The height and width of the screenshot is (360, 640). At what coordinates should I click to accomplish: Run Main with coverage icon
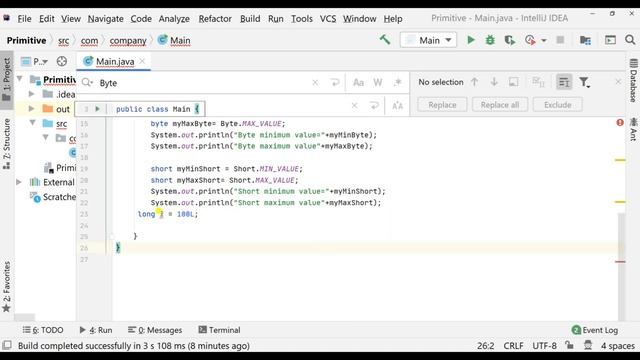[x=509, y=40]
